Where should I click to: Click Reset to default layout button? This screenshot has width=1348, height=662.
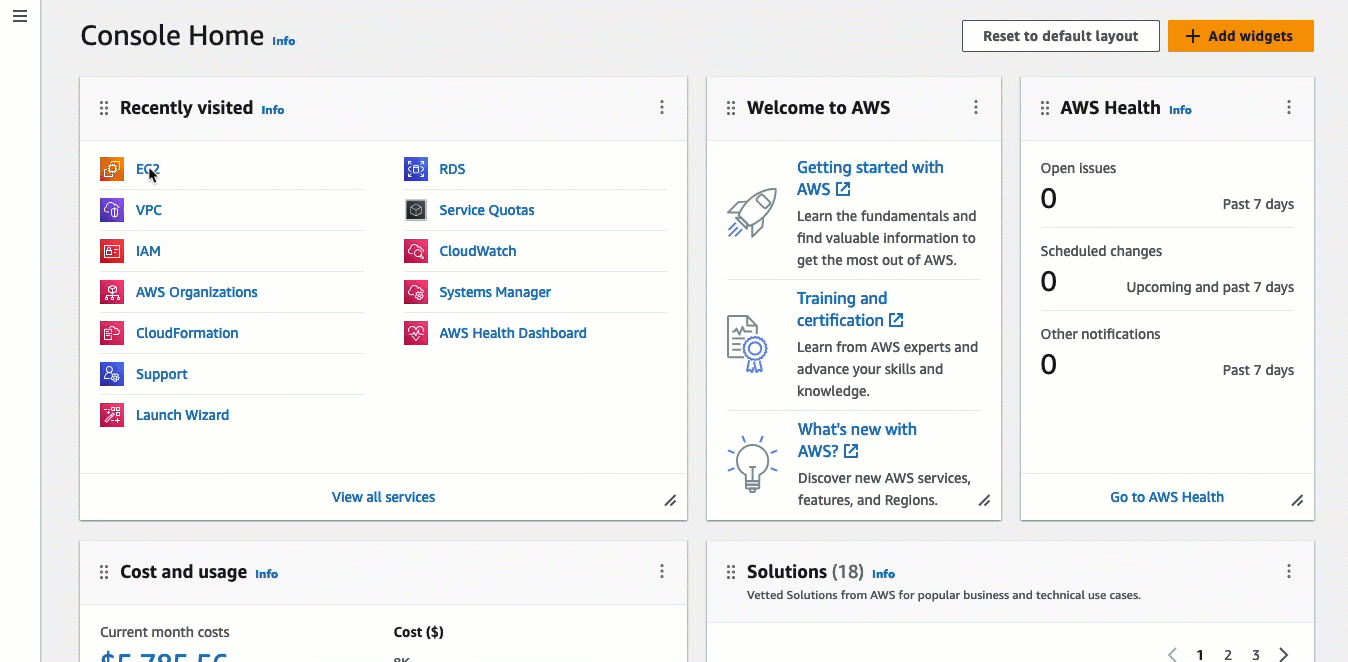1060,36
